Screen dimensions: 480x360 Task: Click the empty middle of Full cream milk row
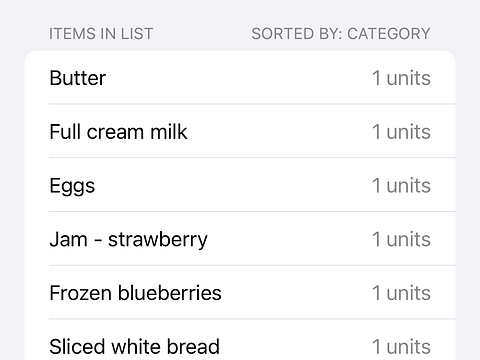click(280, 132)
